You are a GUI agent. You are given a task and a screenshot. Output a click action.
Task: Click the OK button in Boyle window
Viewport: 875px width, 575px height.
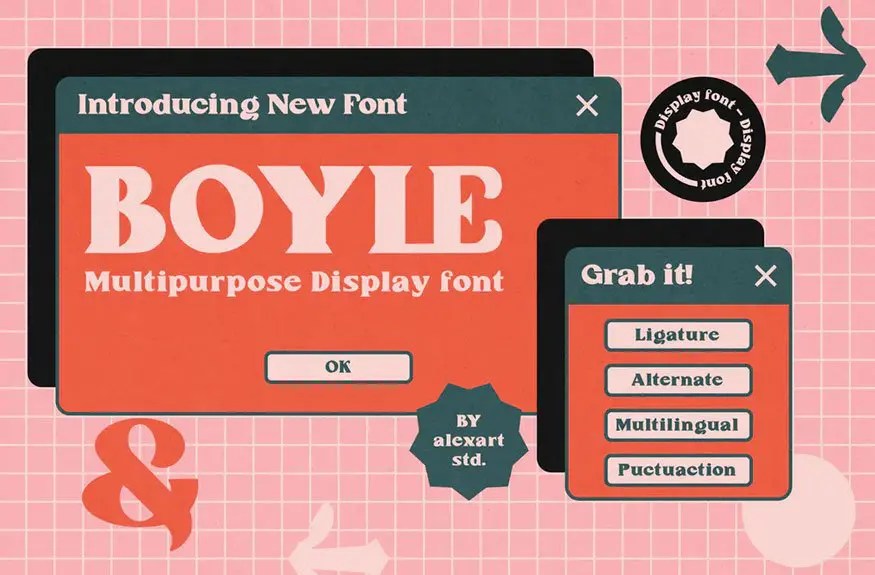pyautogui.click(x=338, y=367)
